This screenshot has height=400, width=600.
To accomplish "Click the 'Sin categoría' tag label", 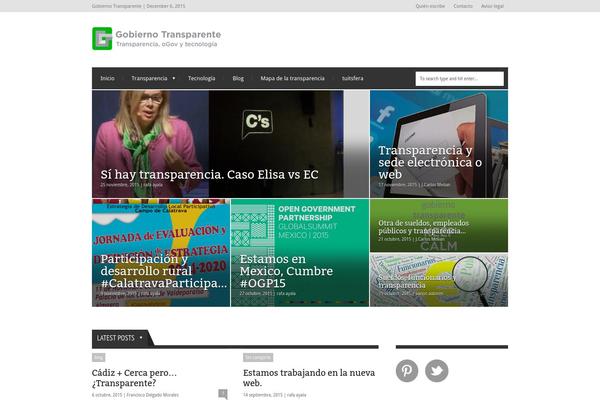I will point(258,357).
